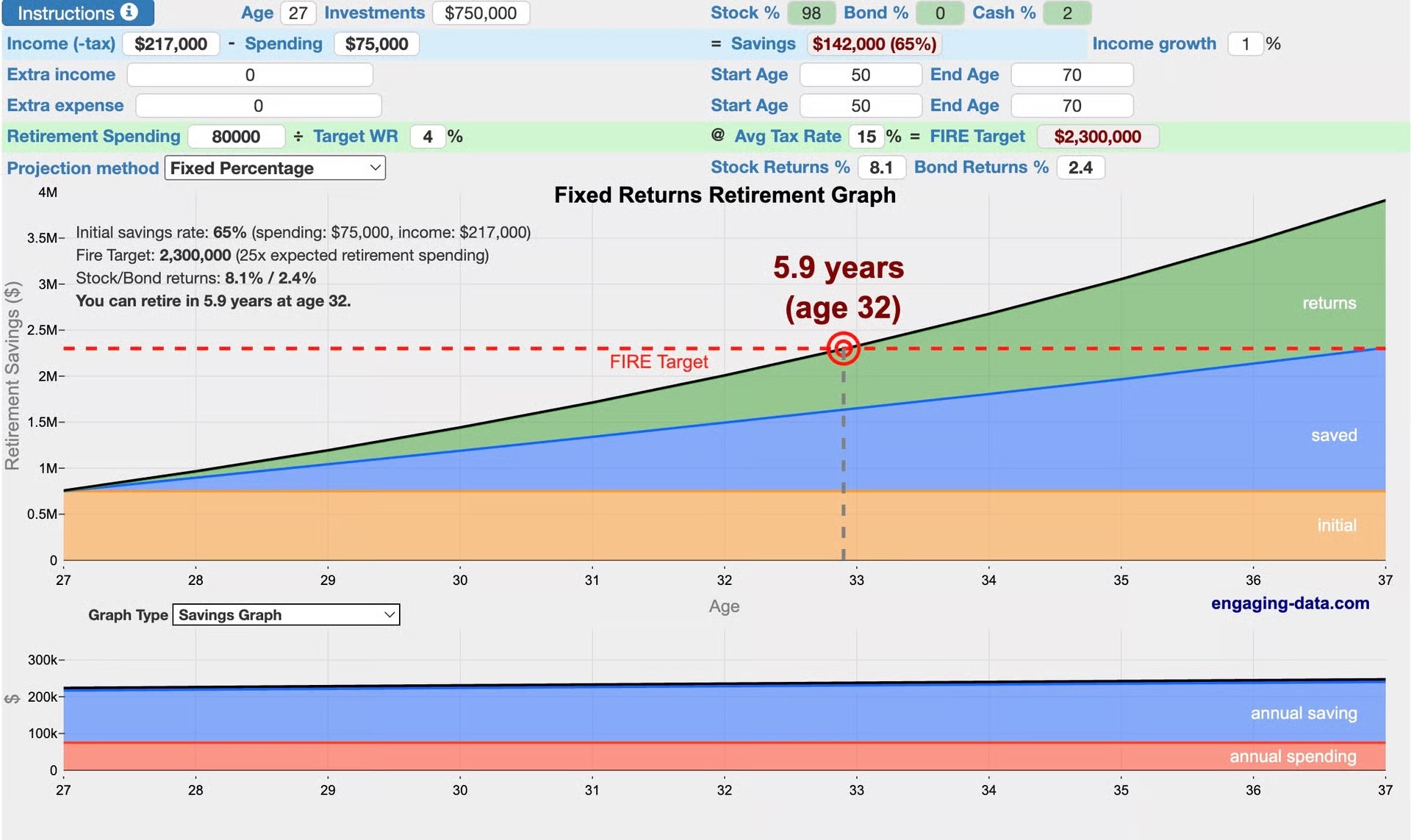
Task: Click the 'Investments' label
Action: [374, 13]
